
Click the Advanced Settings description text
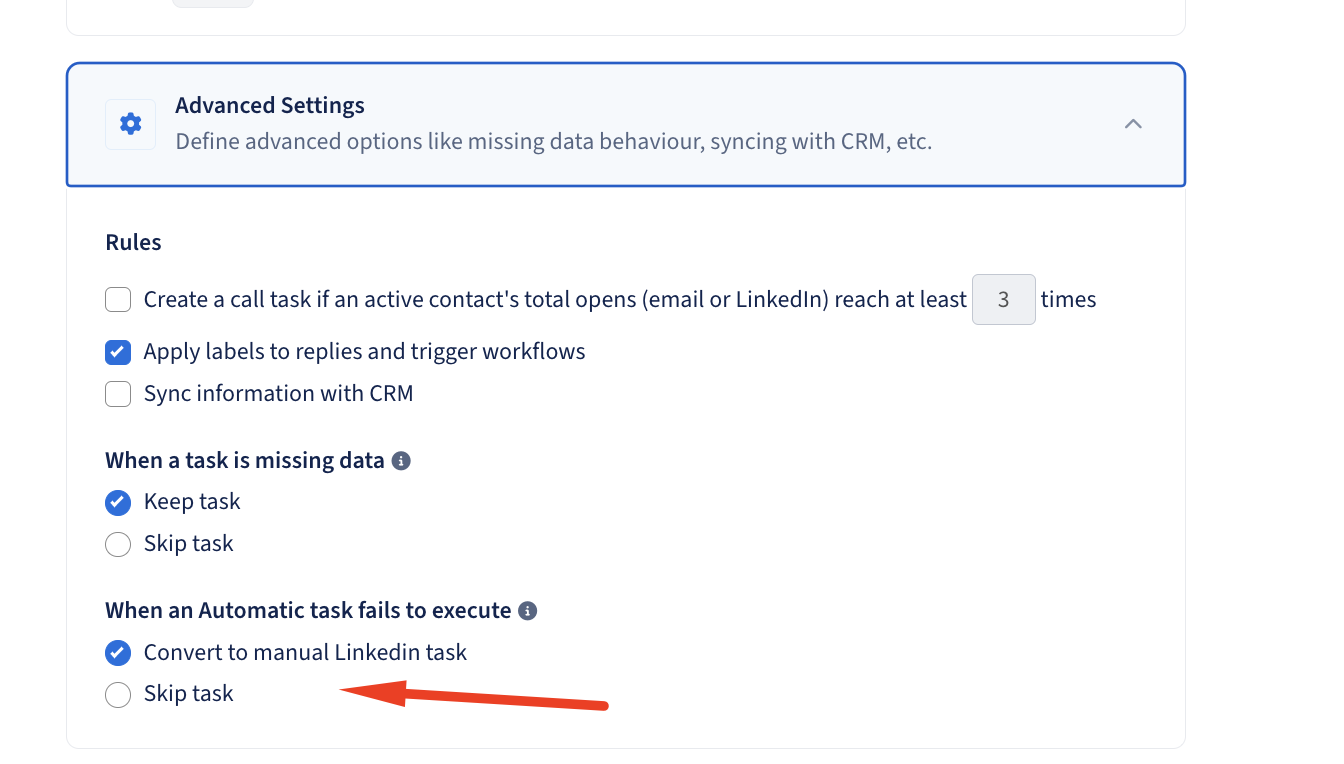pyautogui.click(x=553, y=142)
